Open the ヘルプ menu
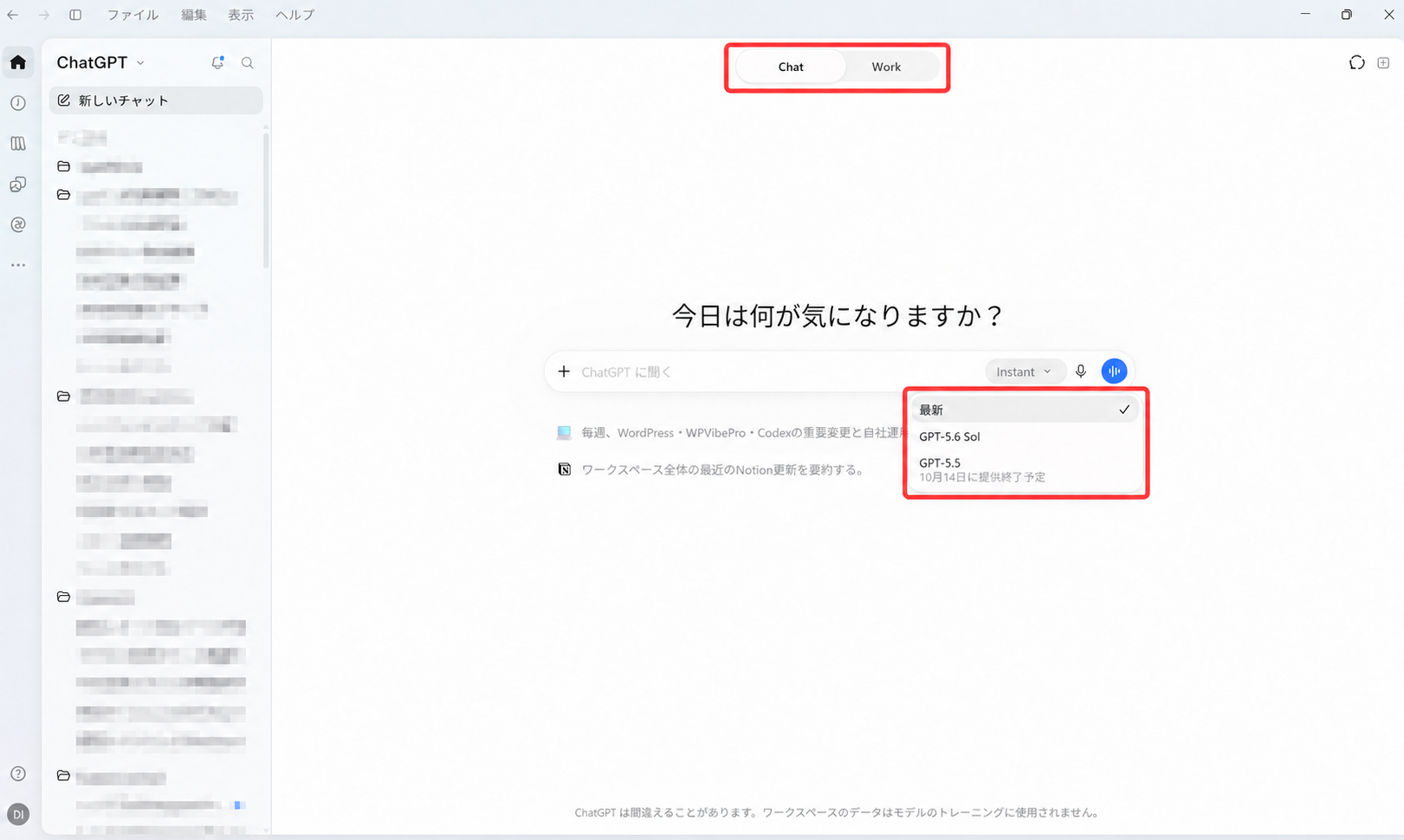Viewport: 1404px width, 840px height. (294, 15)
